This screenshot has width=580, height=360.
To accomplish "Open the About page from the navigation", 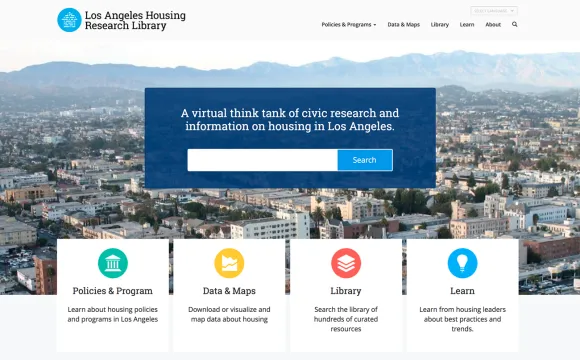I will [493, 25].
